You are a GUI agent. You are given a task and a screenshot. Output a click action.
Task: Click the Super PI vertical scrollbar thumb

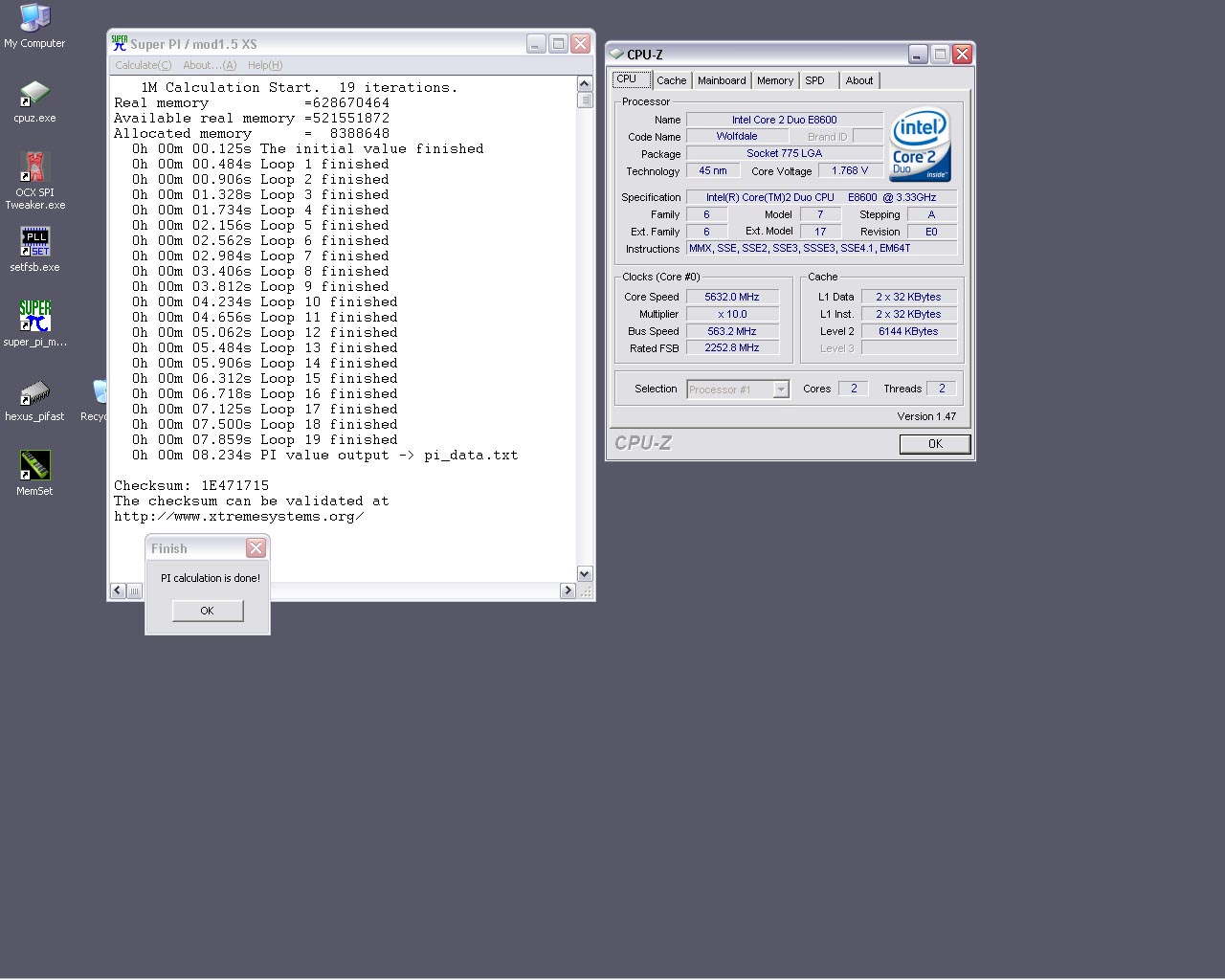pyautogui.click(x=585, y=100)
